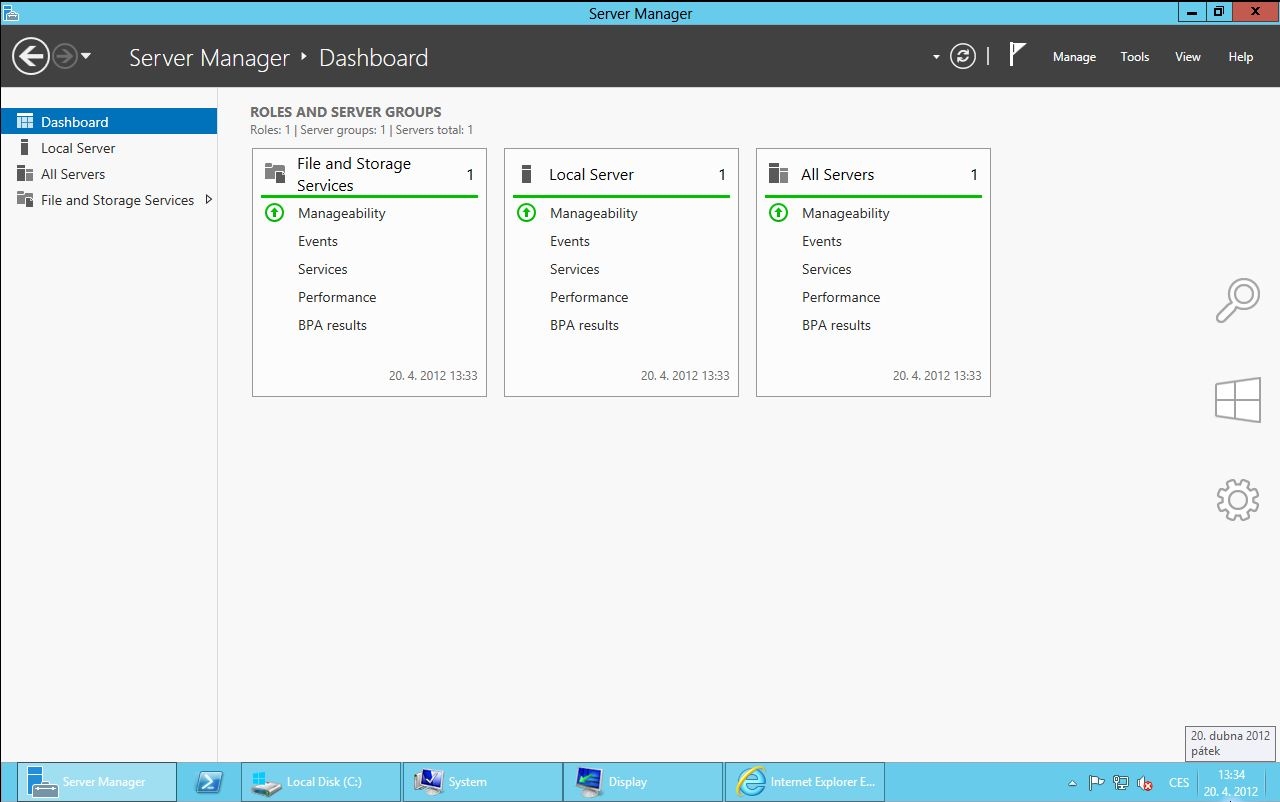
Task: Click the Refresh dashboard icon
Action: [963, 56]
